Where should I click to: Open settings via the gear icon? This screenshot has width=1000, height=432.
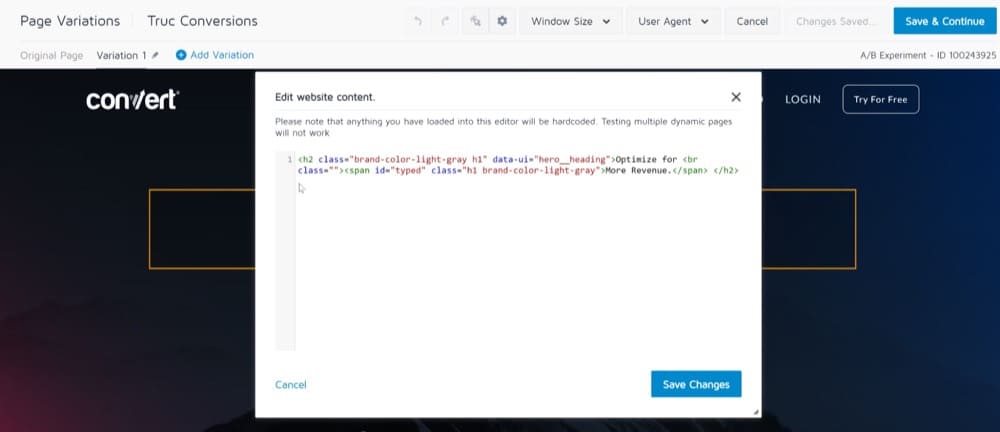(501, 21)
